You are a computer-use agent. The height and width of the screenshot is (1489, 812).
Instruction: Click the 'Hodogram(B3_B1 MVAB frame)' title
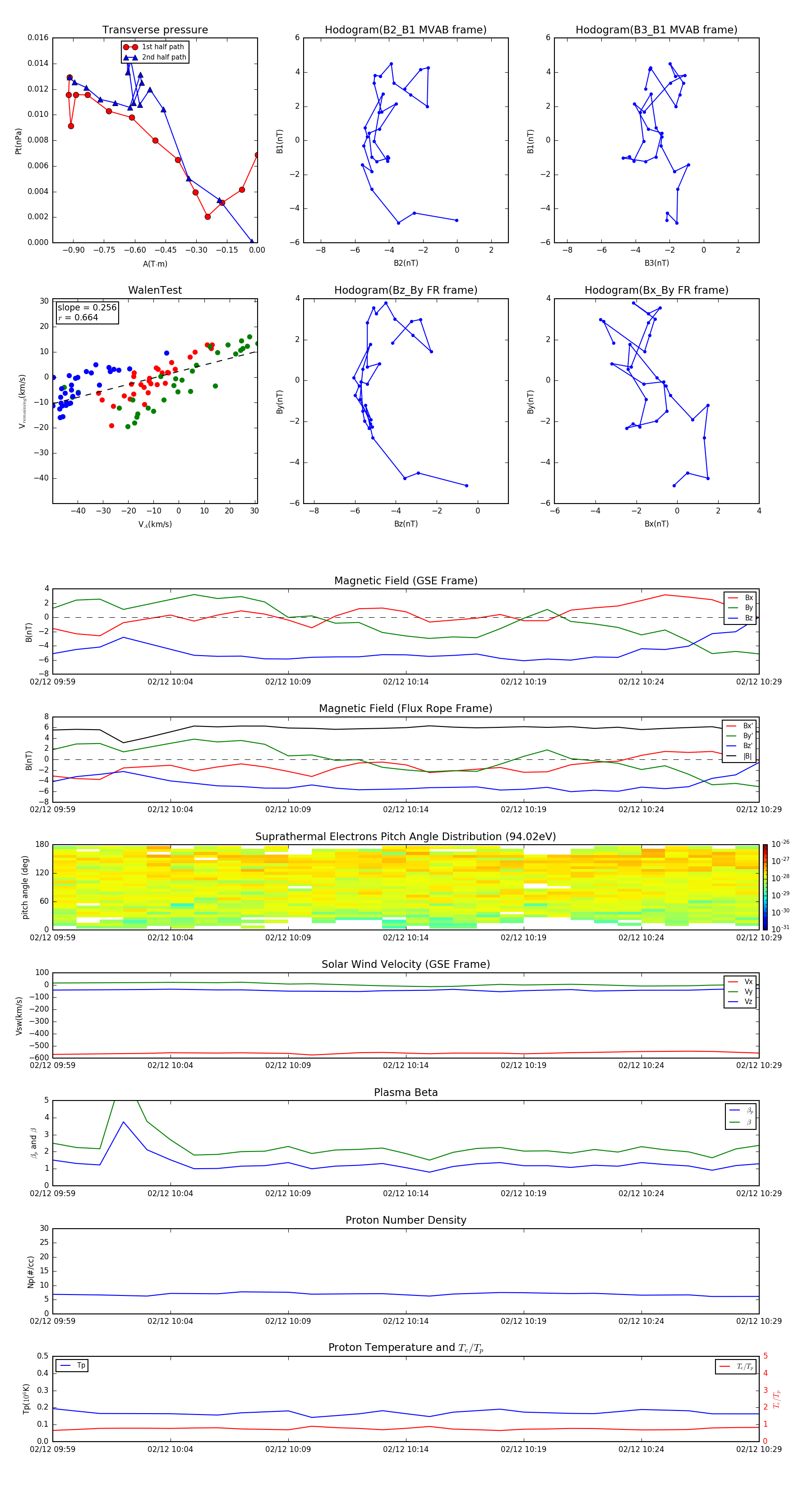click(656, 29)
